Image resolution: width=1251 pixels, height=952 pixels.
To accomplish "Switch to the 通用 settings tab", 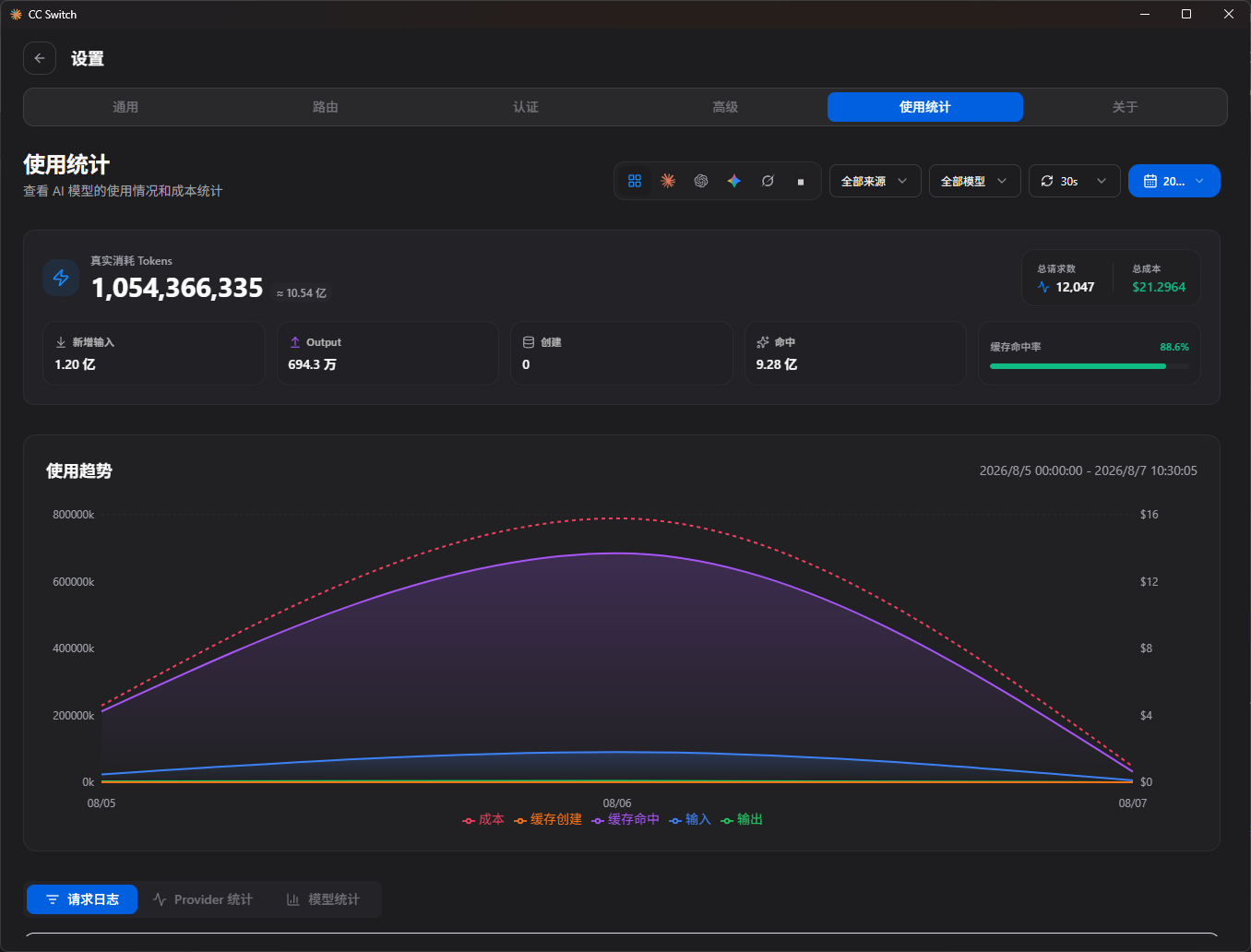I will (x=125, y=107).
